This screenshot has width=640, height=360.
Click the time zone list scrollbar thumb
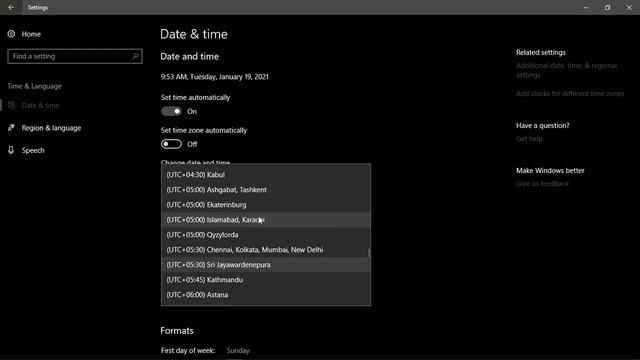point(369,253)
